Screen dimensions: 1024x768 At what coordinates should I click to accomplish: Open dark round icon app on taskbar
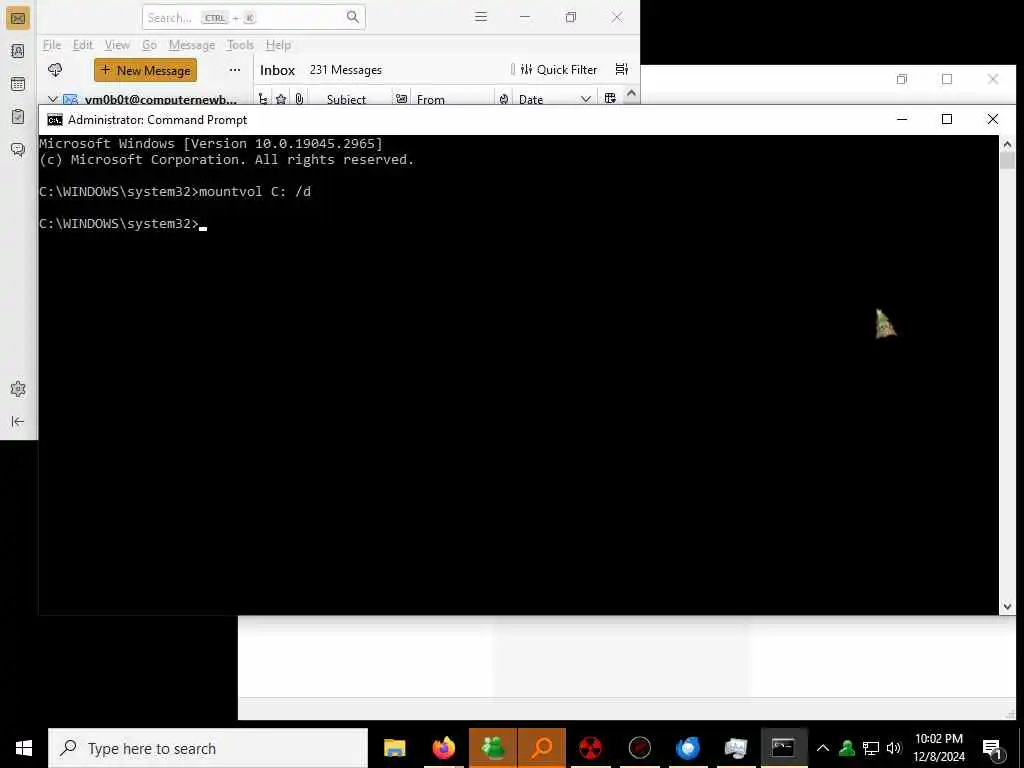639,748
